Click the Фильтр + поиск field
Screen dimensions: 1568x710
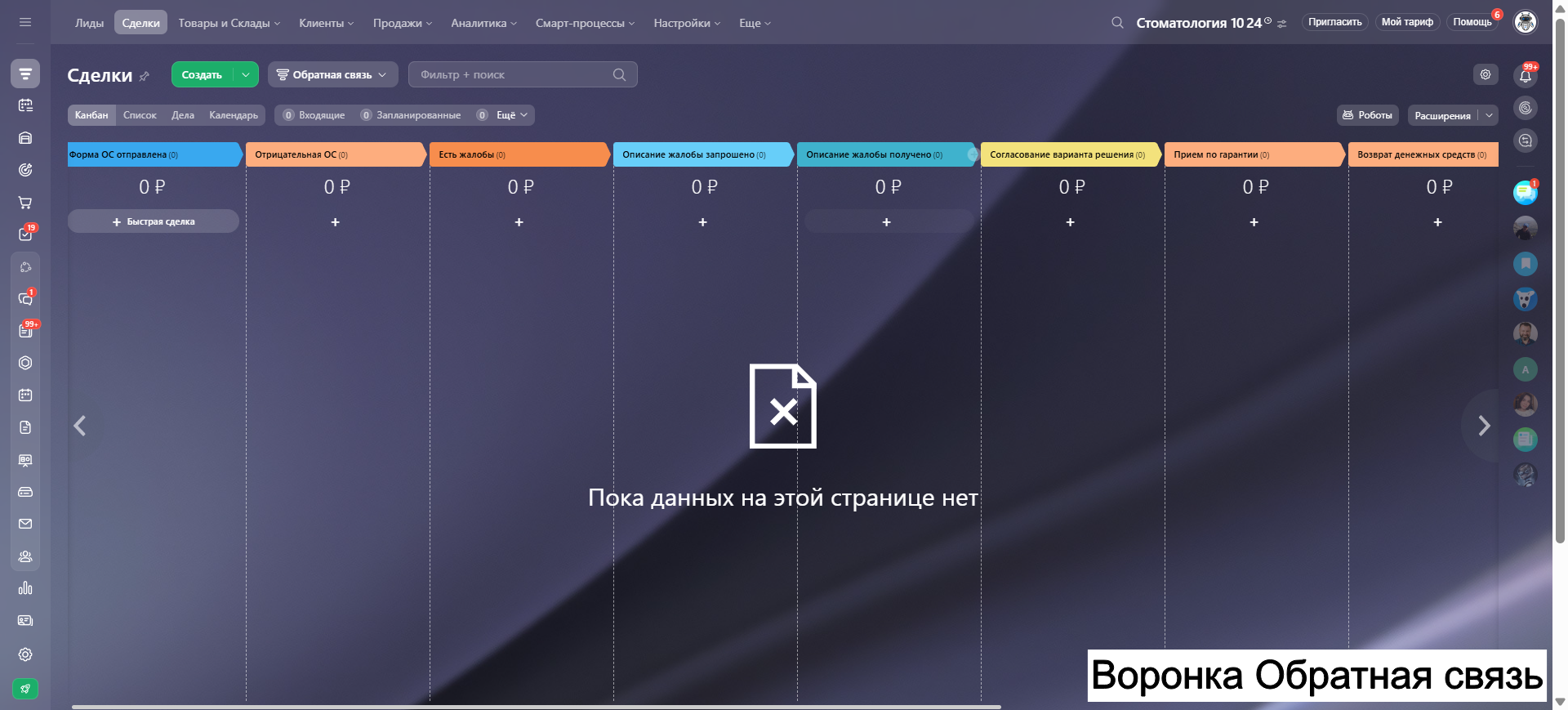tap(523, 74)
